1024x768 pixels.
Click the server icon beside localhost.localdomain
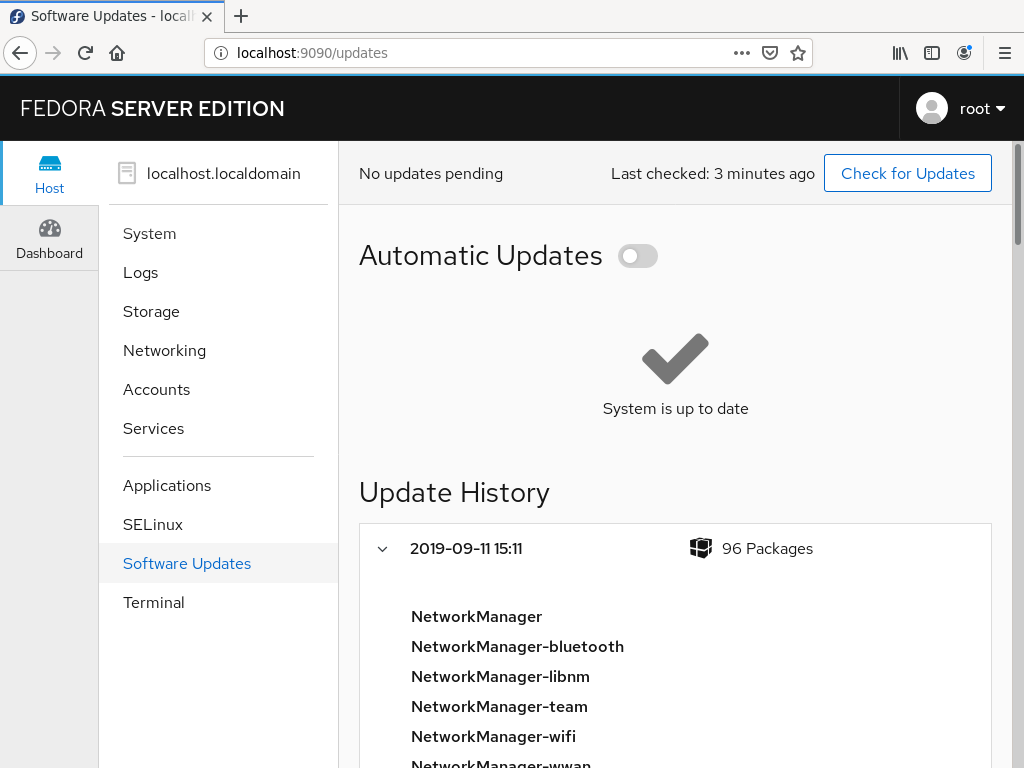tap(127, 173)
